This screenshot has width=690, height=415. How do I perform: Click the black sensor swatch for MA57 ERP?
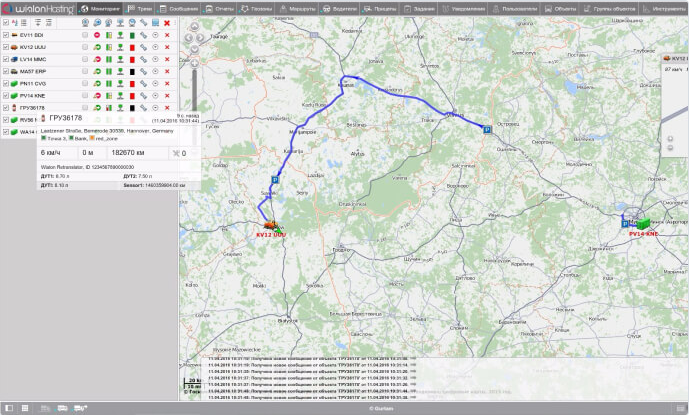click(x=132, y=71)
